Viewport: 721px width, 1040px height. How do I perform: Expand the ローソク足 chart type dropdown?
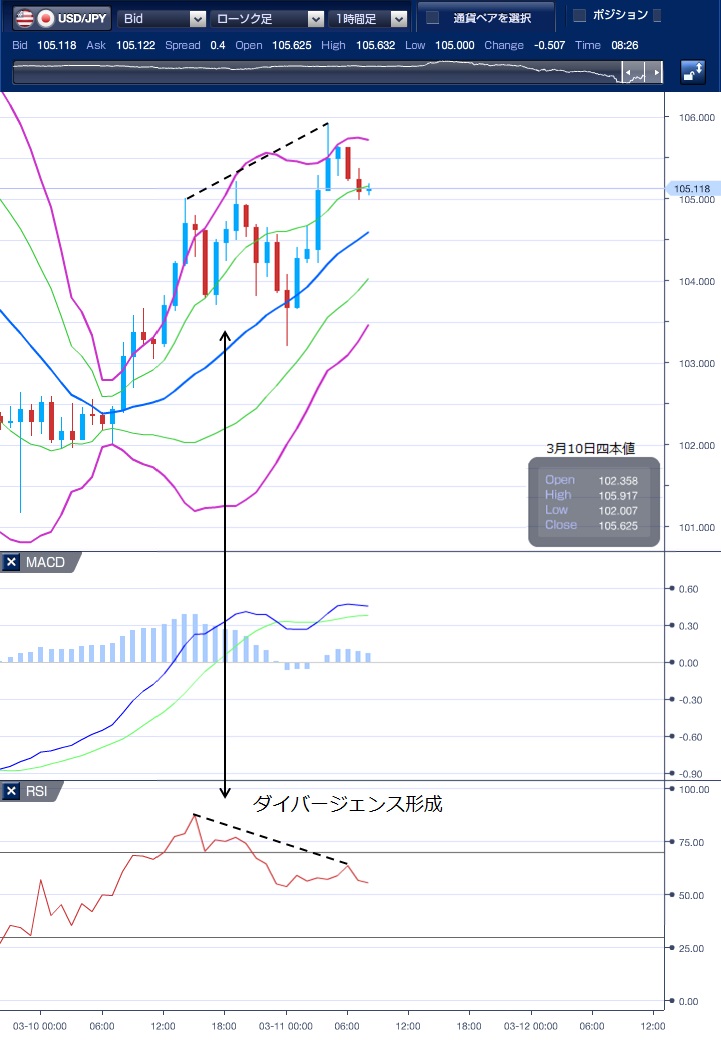click(x=268, y=18)
